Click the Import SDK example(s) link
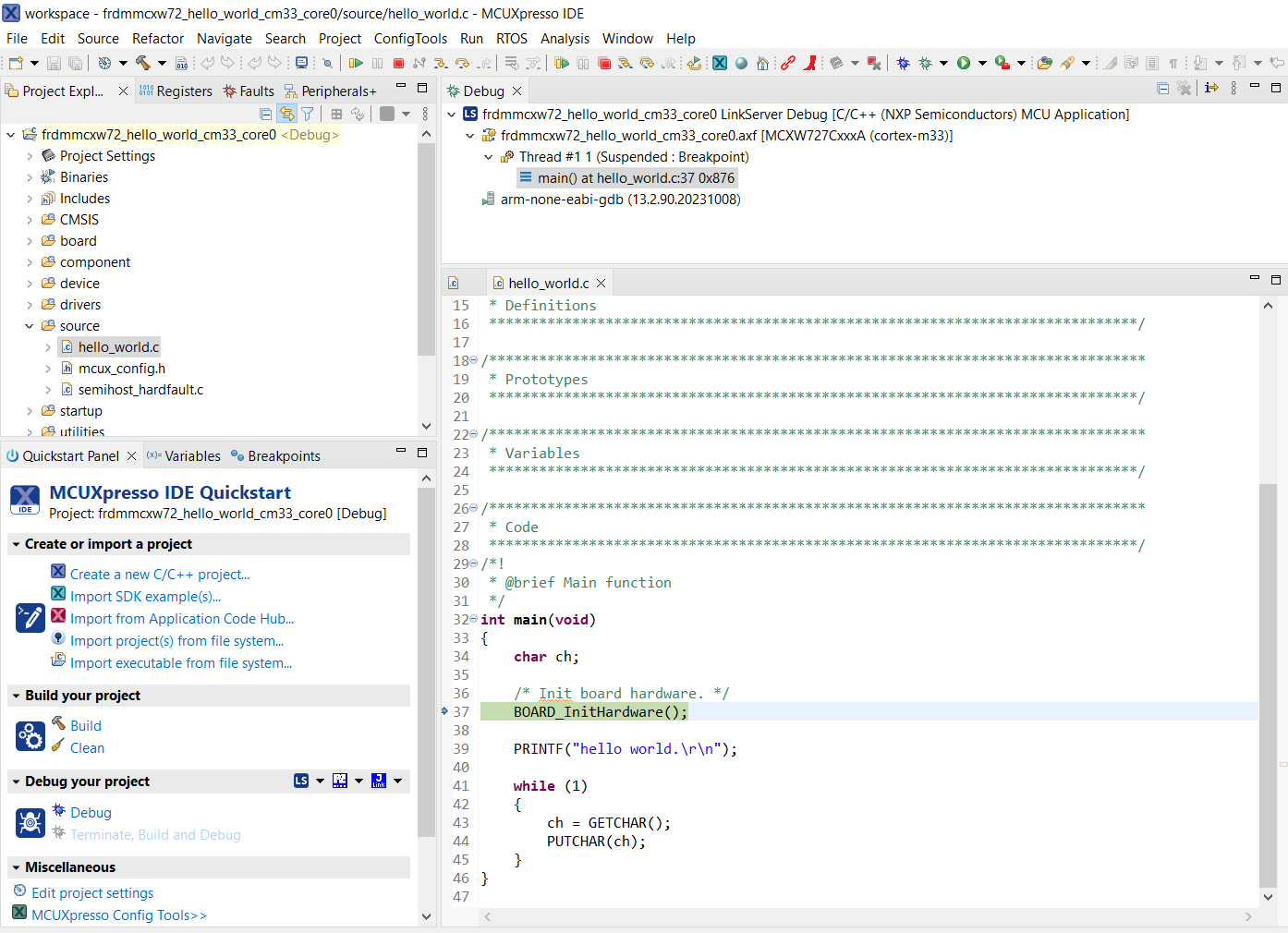 coord(145,597)
